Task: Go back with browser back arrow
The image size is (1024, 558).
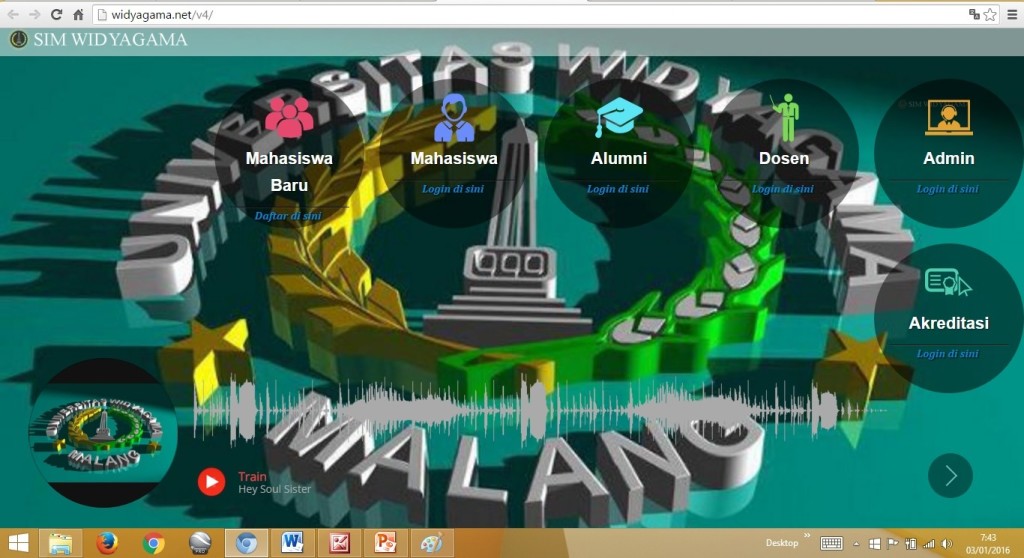Action: 13,14
